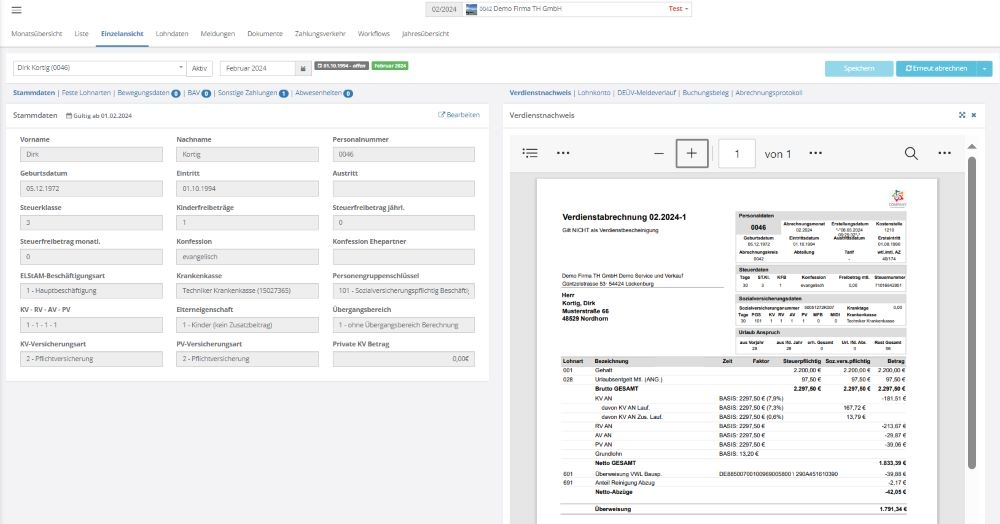Open the Lohnkonto view
The image size is (1000, 524).
point(594,93)
